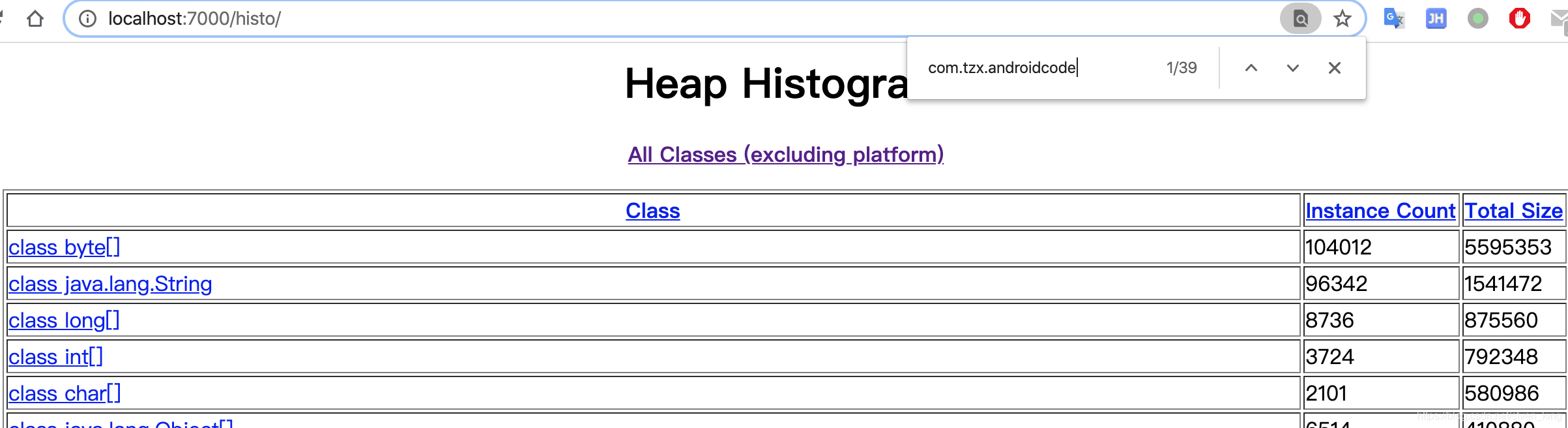This screenshot has width=1568, height=428.
Task: Click the Heap Histogram page heading
Action: click(766, 84)
